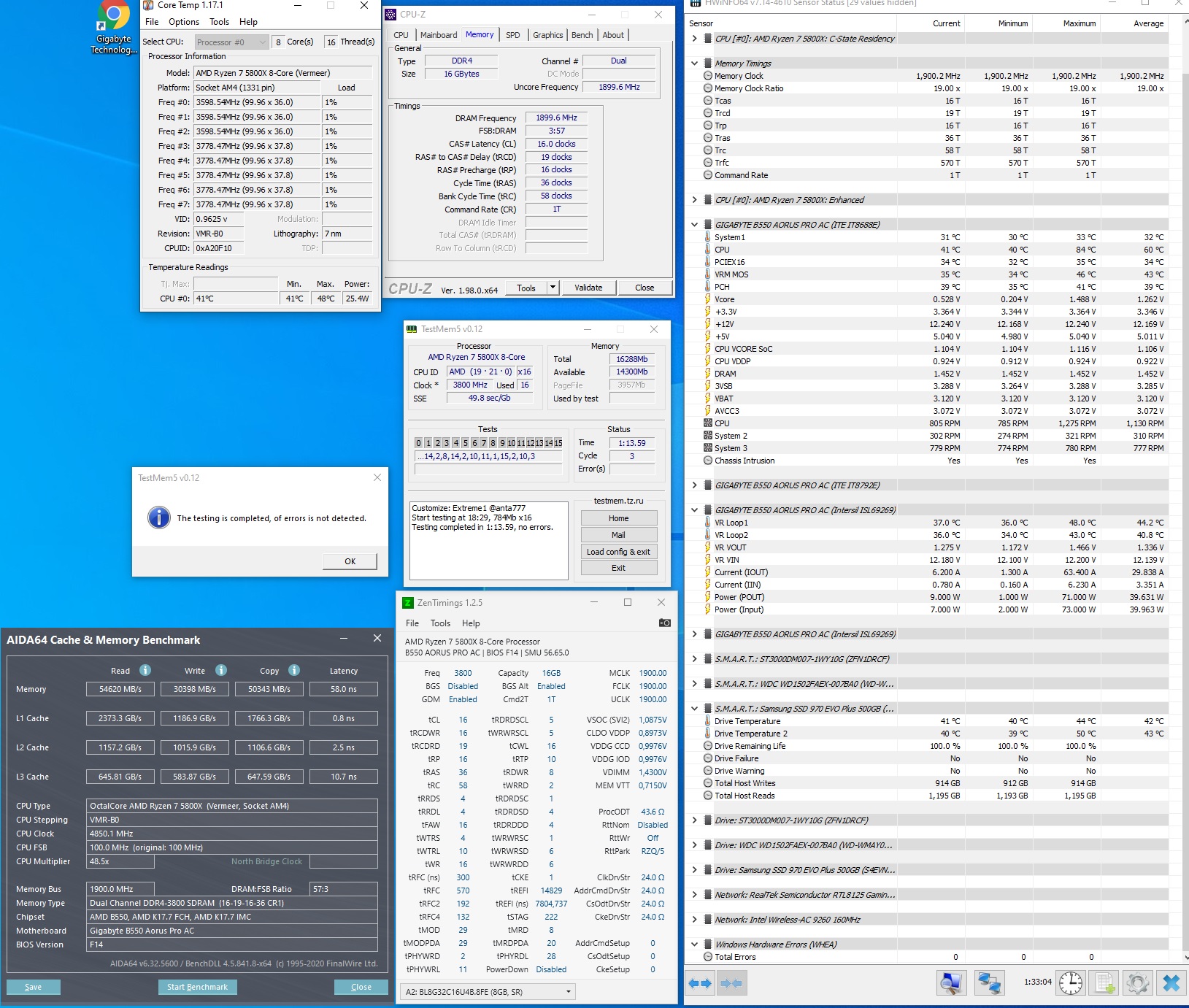1189x1008 pixels.
Task: Click HWiNFO collapse columns arrows icon
Action: point(731,983)
